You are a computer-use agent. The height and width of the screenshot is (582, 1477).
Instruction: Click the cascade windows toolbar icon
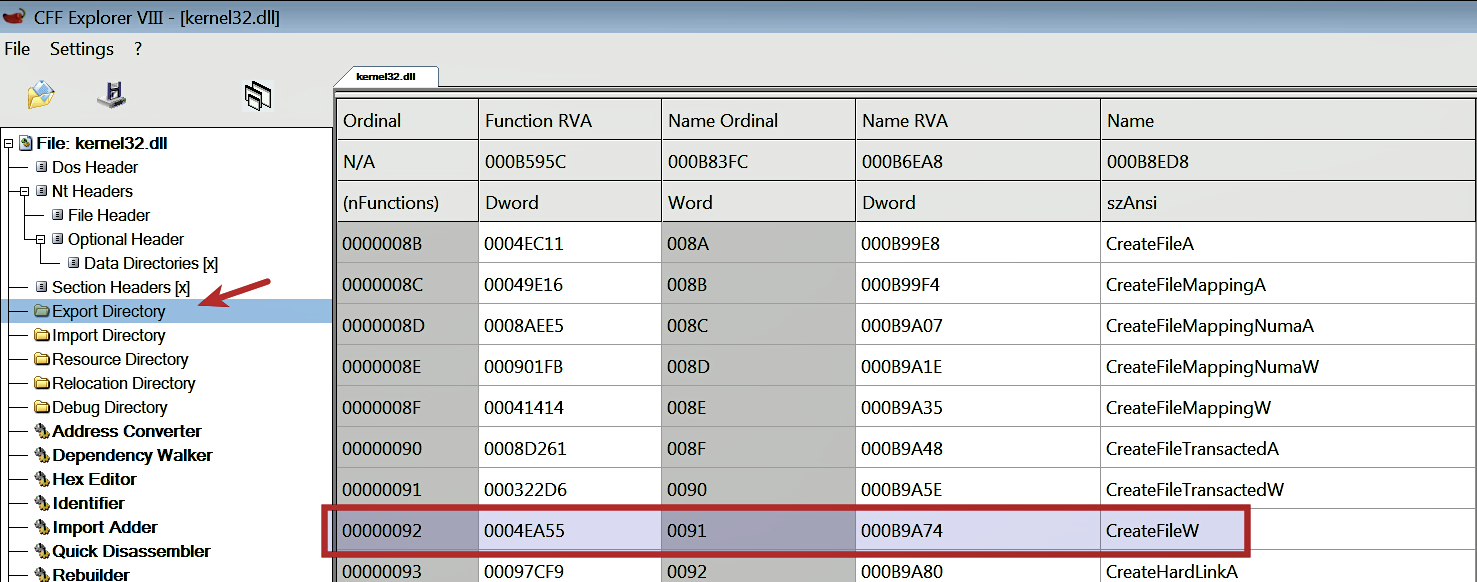click(258, 96)
